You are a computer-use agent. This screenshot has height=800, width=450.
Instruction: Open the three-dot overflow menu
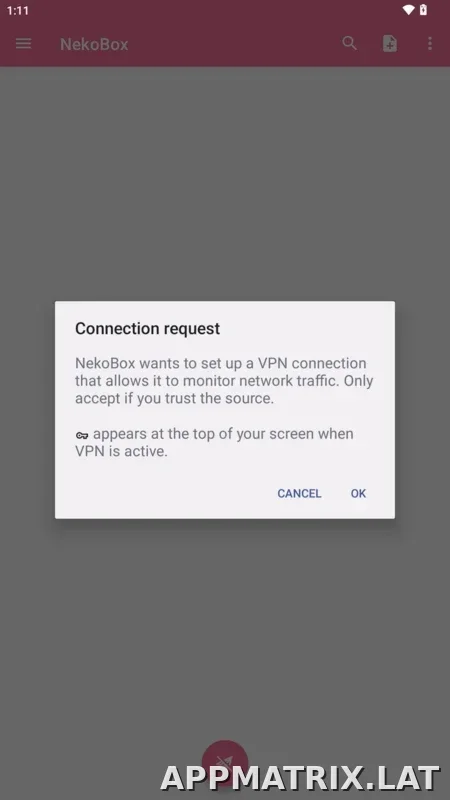pos(430,44)
